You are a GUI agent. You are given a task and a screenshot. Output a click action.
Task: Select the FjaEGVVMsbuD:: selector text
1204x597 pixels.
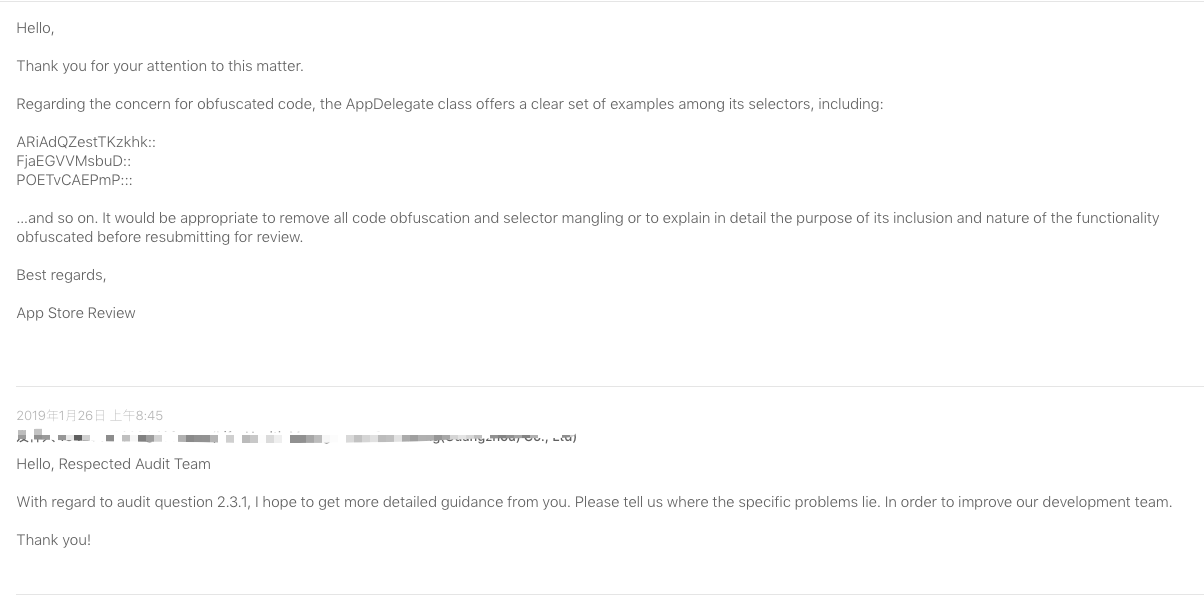74,161
